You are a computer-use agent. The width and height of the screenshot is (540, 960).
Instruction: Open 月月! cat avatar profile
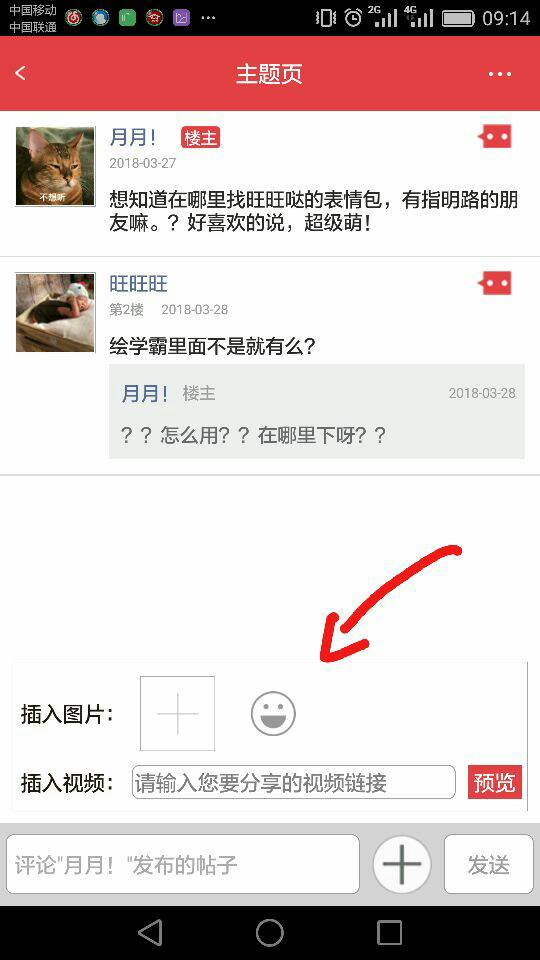(x=55, y=167)
